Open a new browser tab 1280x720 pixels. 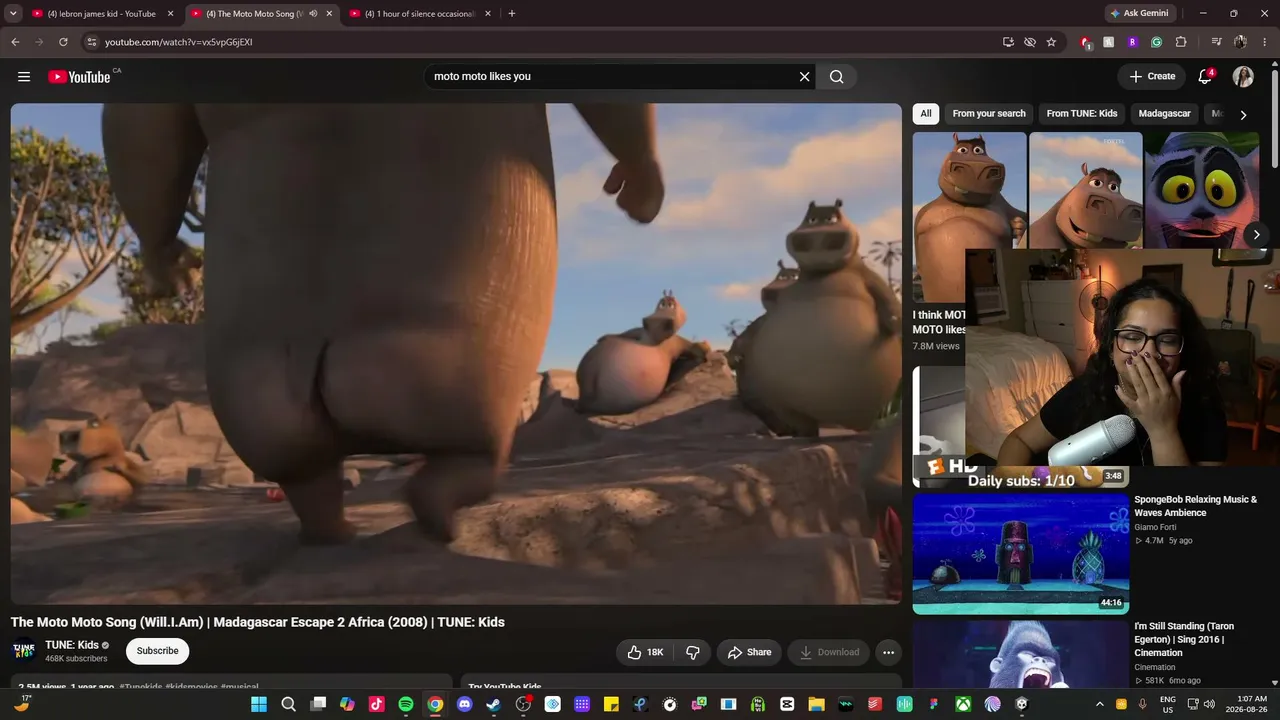512,14
